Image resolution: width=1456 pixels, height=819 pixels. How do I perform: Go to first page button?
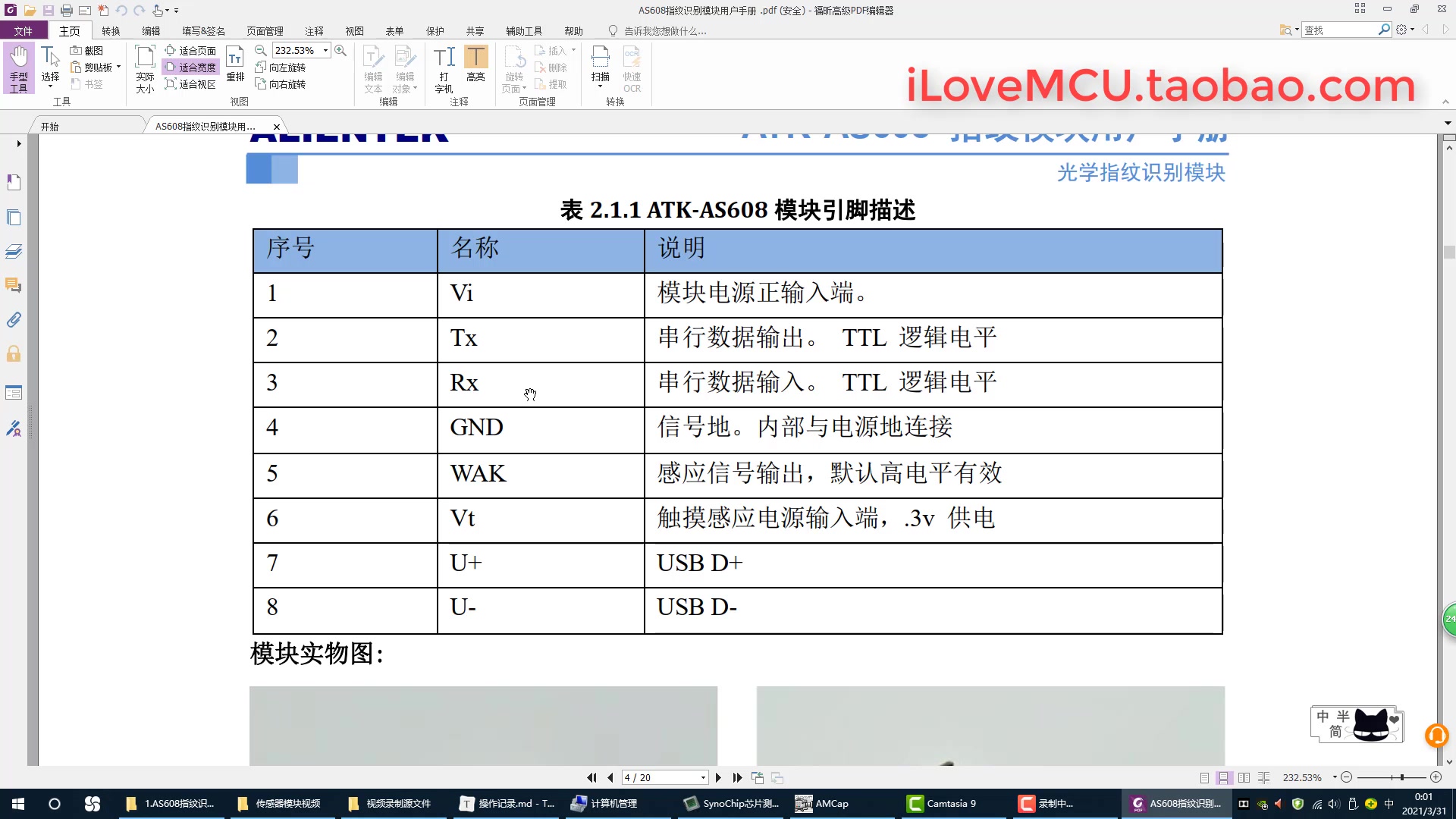pyautogui.click(x=591, y=777)
